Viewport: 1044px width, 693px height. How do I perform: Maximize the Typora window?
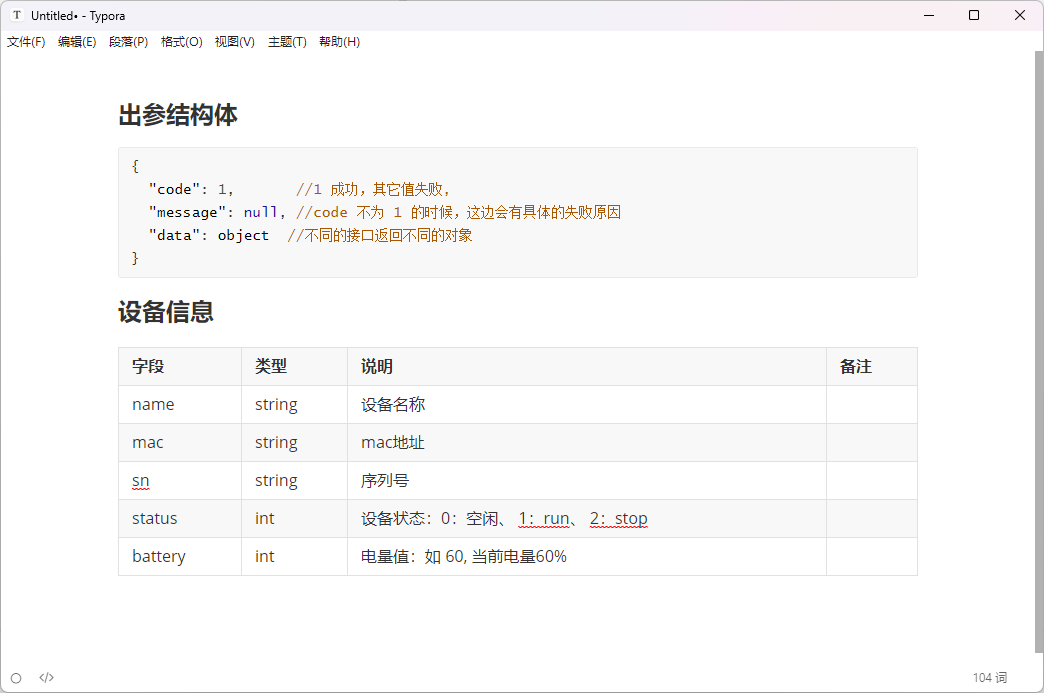[x=973, y=15]
